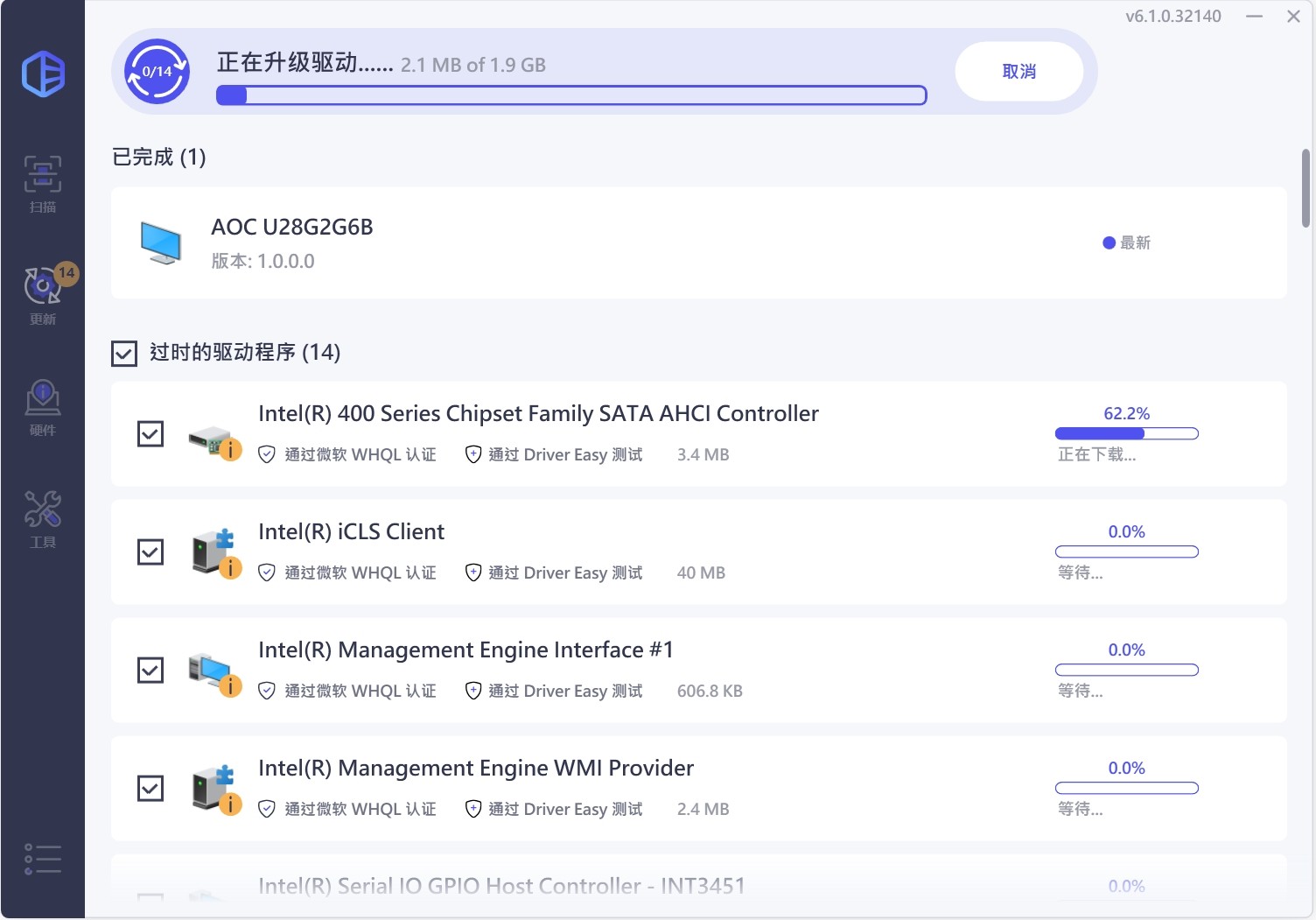This screenshot has width=1316, height=920.
Task: Open the Hardware (硬件) sidebar section
Action: (x=43, y=408)
